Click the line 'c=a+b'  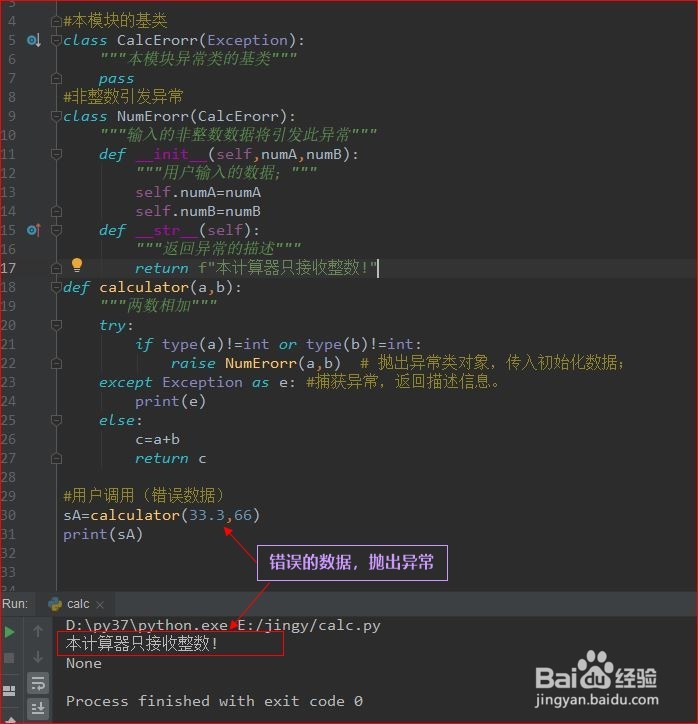click(x=157, y=440)
